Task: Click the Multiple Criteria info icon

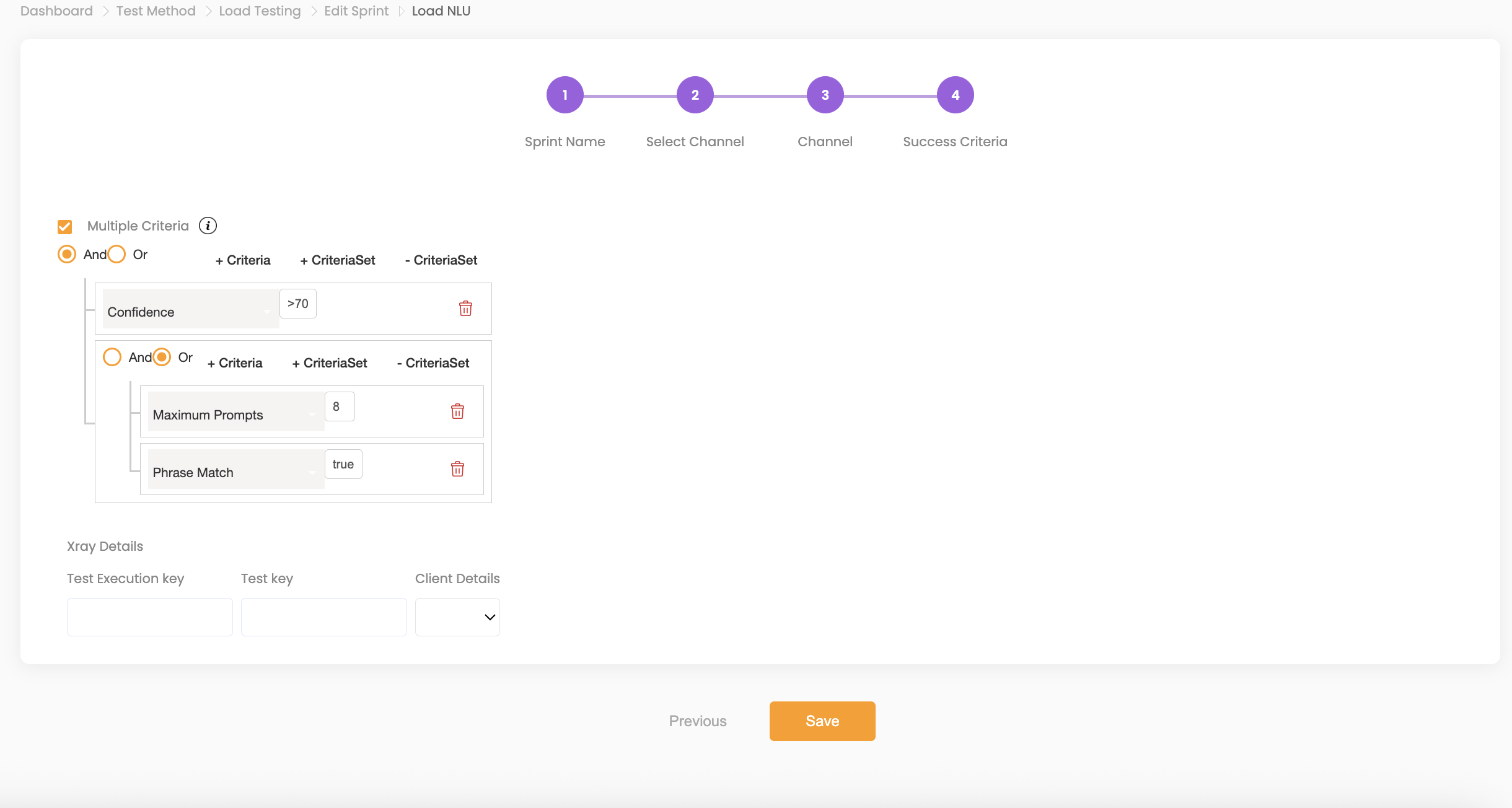Action: (x=208, y=226)
